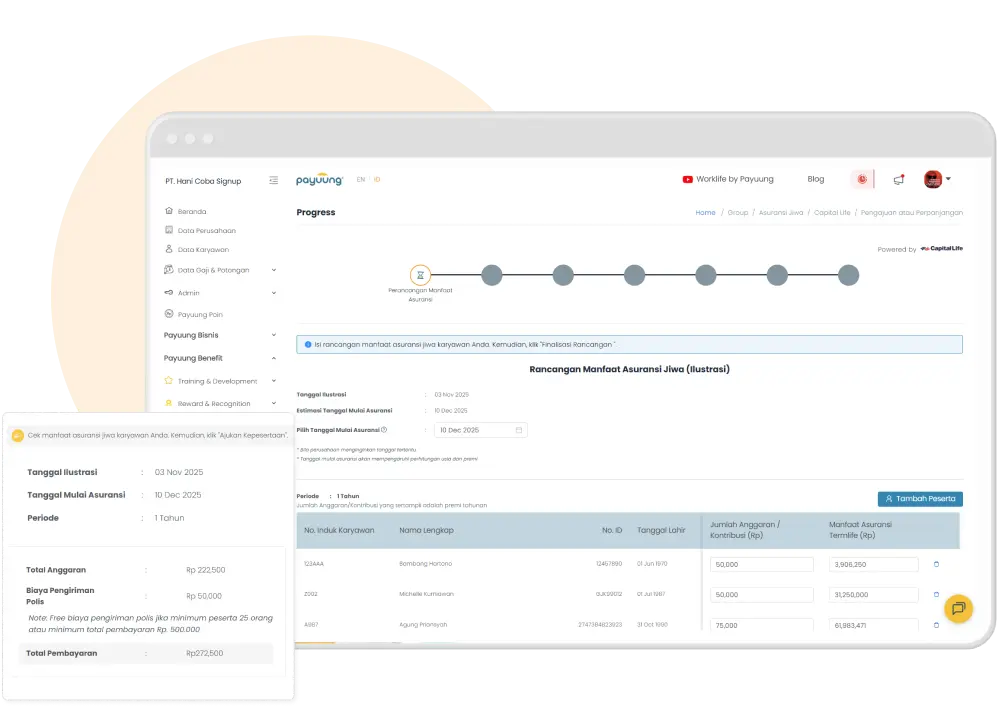
Task: Open the user avatar dropdown
Action: 937,180
